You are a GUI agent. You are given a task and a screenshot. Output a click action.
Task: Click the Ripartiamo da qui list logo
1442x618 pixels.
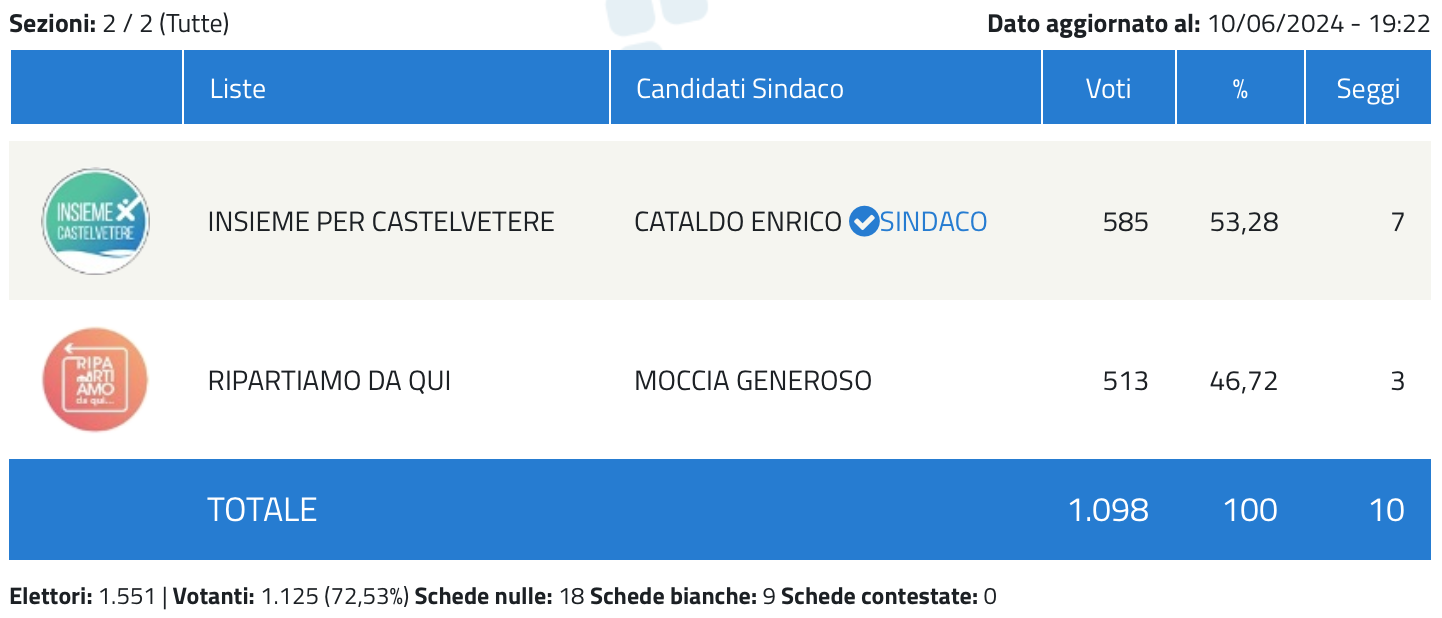pos(95,380)
